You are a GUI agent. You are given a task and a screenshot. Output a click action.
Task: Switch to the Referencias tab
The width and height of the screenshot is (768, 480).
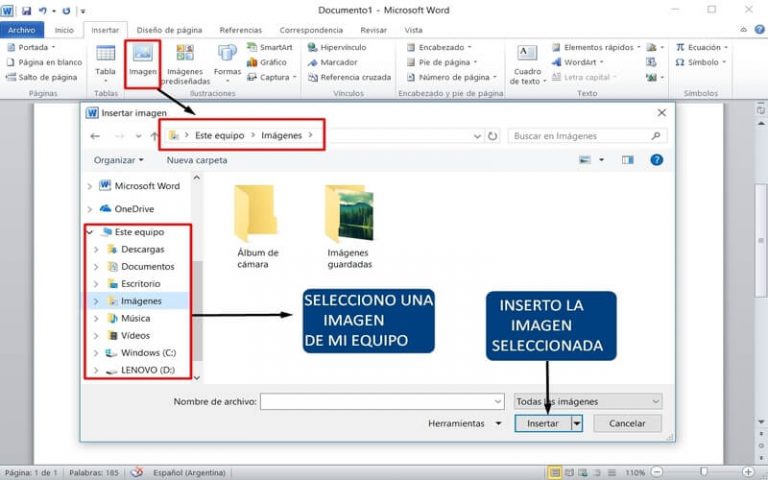coord(240,30)
